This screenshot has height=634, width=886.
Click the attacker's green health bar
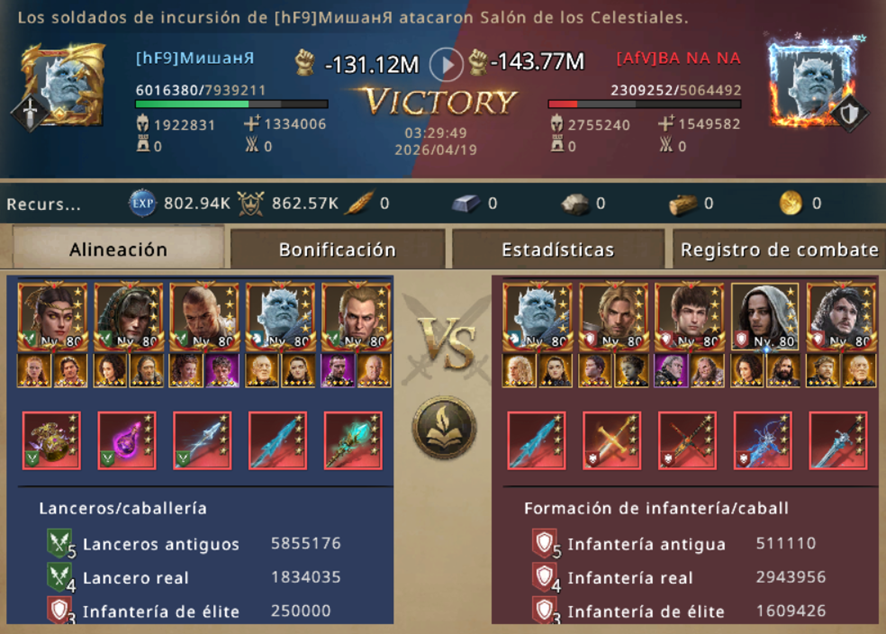(x=232, y=104)
